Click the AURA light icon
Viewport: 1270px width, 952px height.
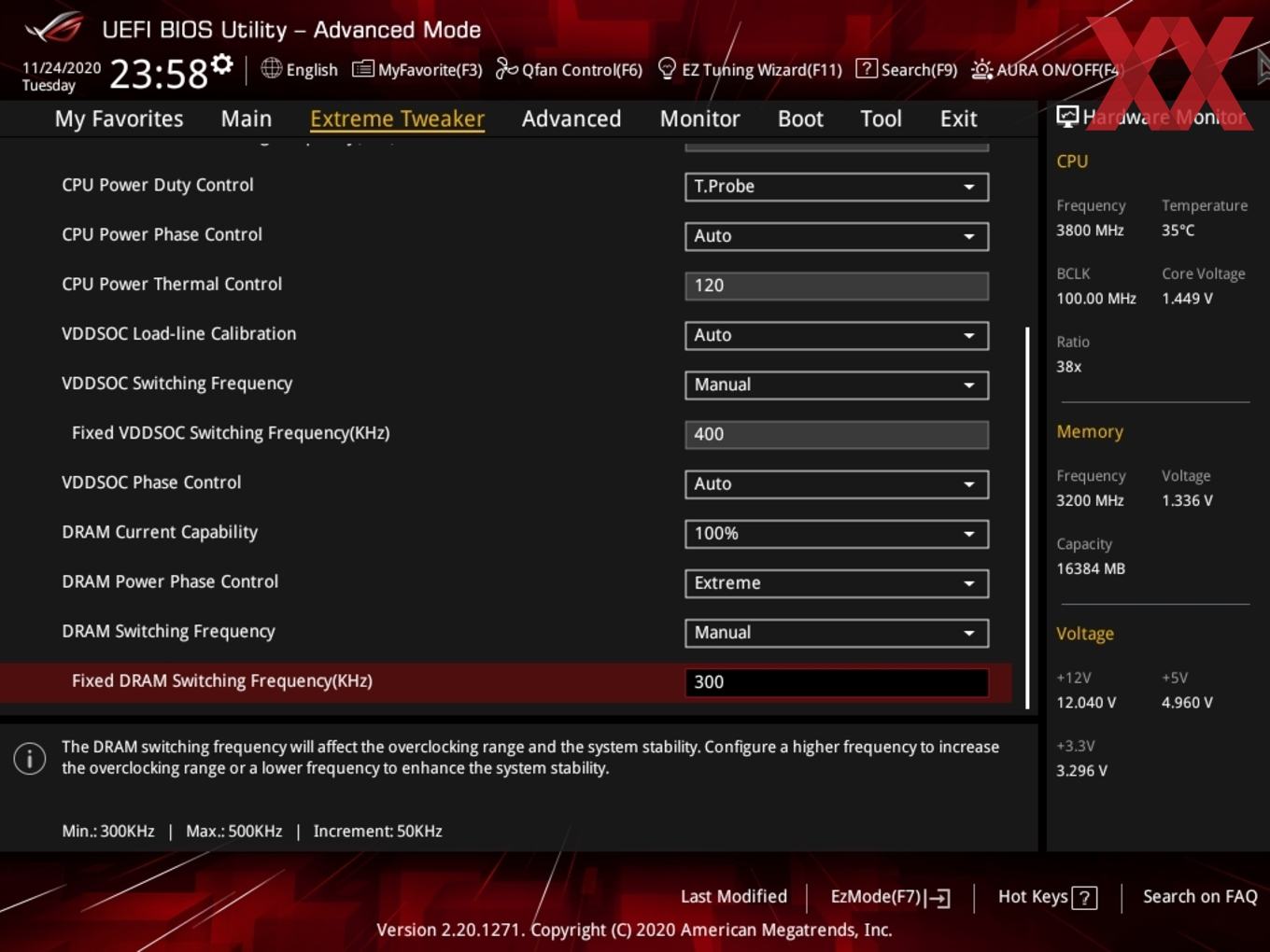point(981,69)
